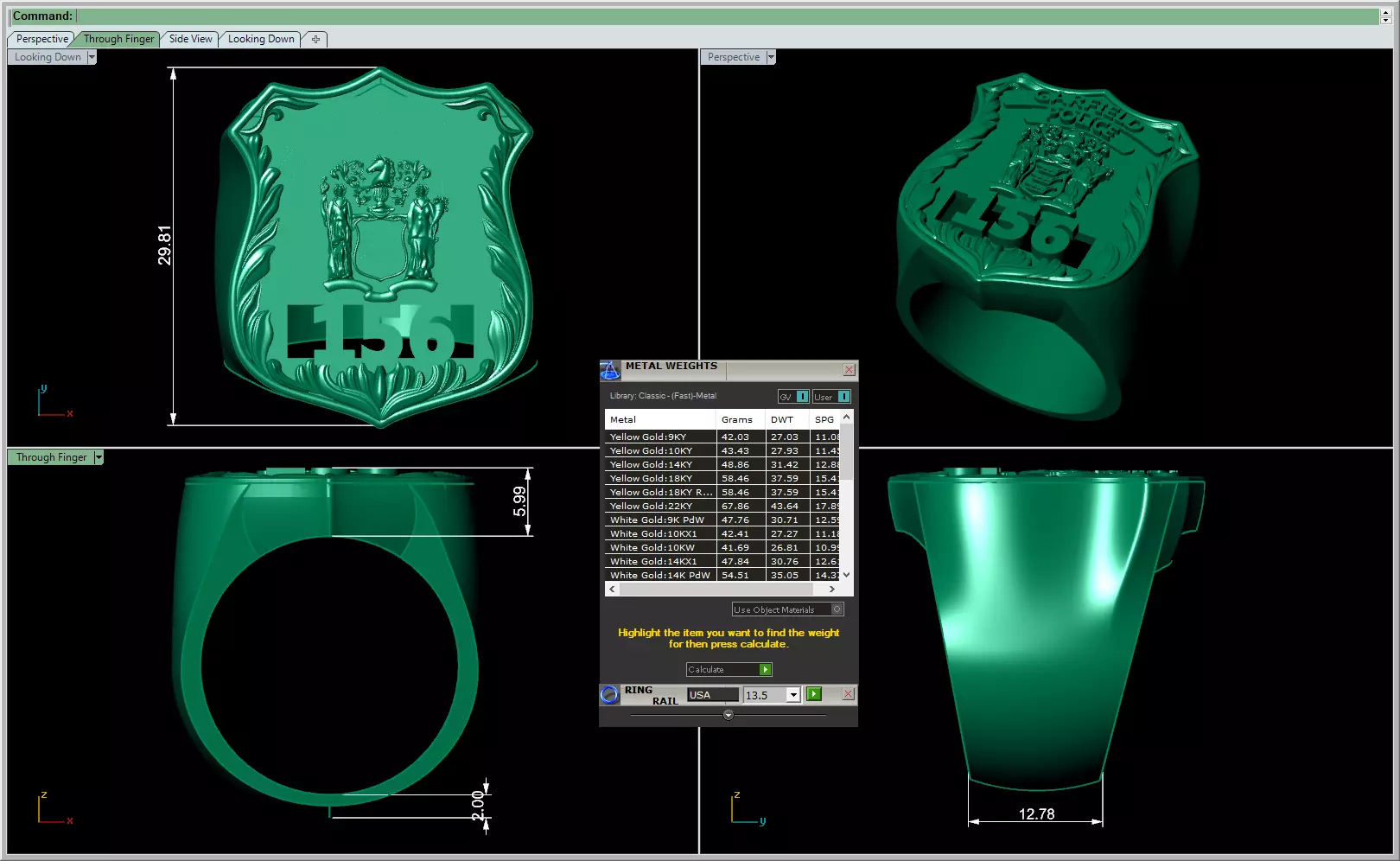Viewport: 1400px width, 861px height.
Task: Click the 12.78 width dimension label
Action: point(1036,814)
